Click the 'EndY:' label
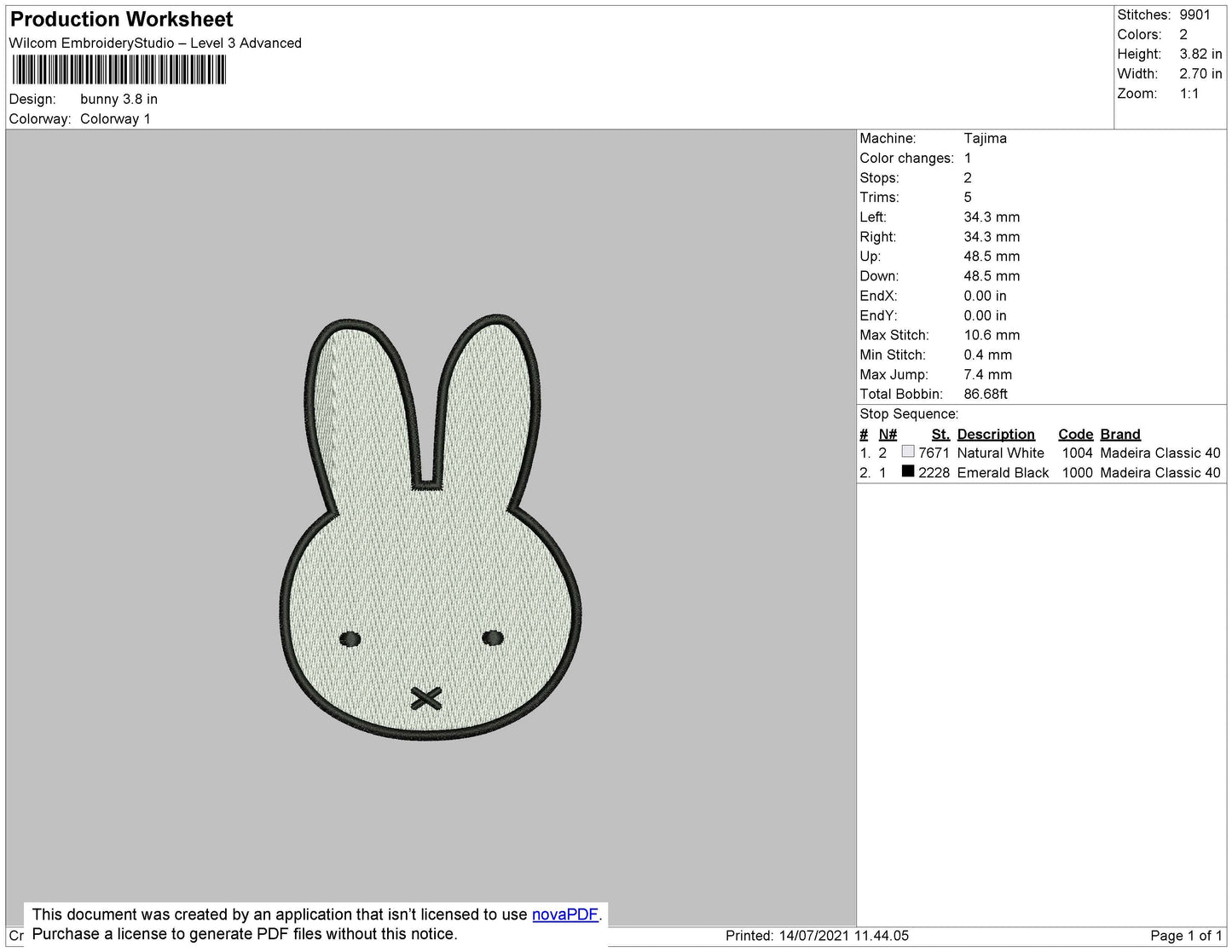1232x952 pixels. click(878, 315)
